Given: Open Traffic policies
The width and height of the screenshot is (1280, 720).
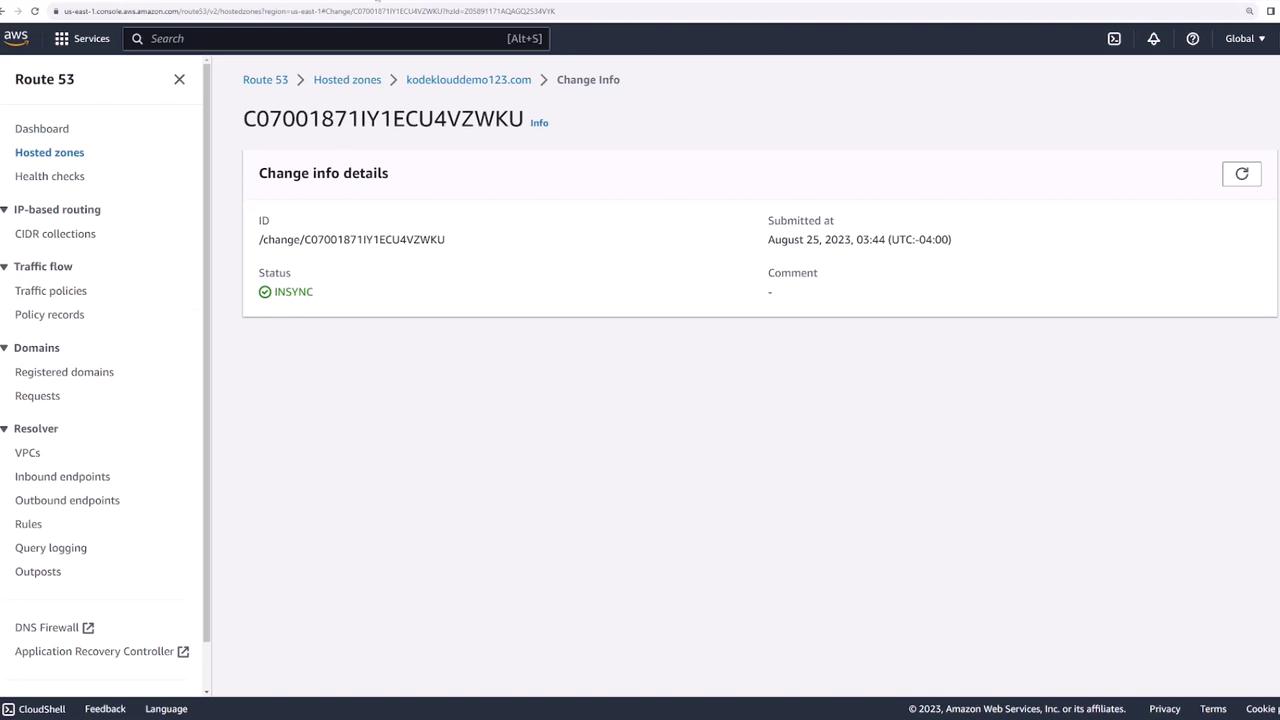Looking at the screenshot, I should [x=51, y=291].
